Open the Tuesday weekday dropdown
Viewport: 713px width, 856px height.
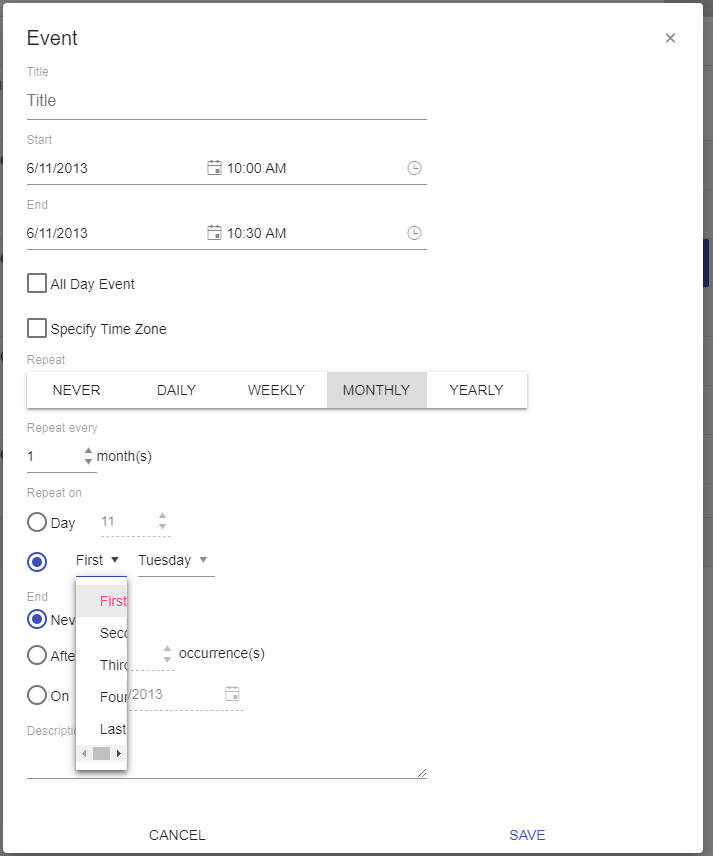(x=173, y=560)
